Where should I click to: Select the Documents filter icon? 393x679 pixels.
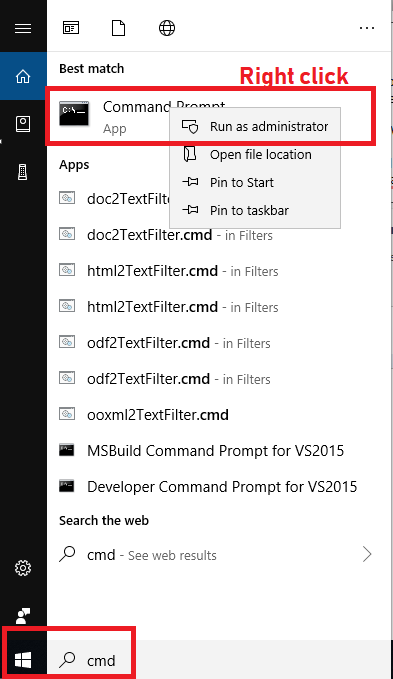point(119,28)
